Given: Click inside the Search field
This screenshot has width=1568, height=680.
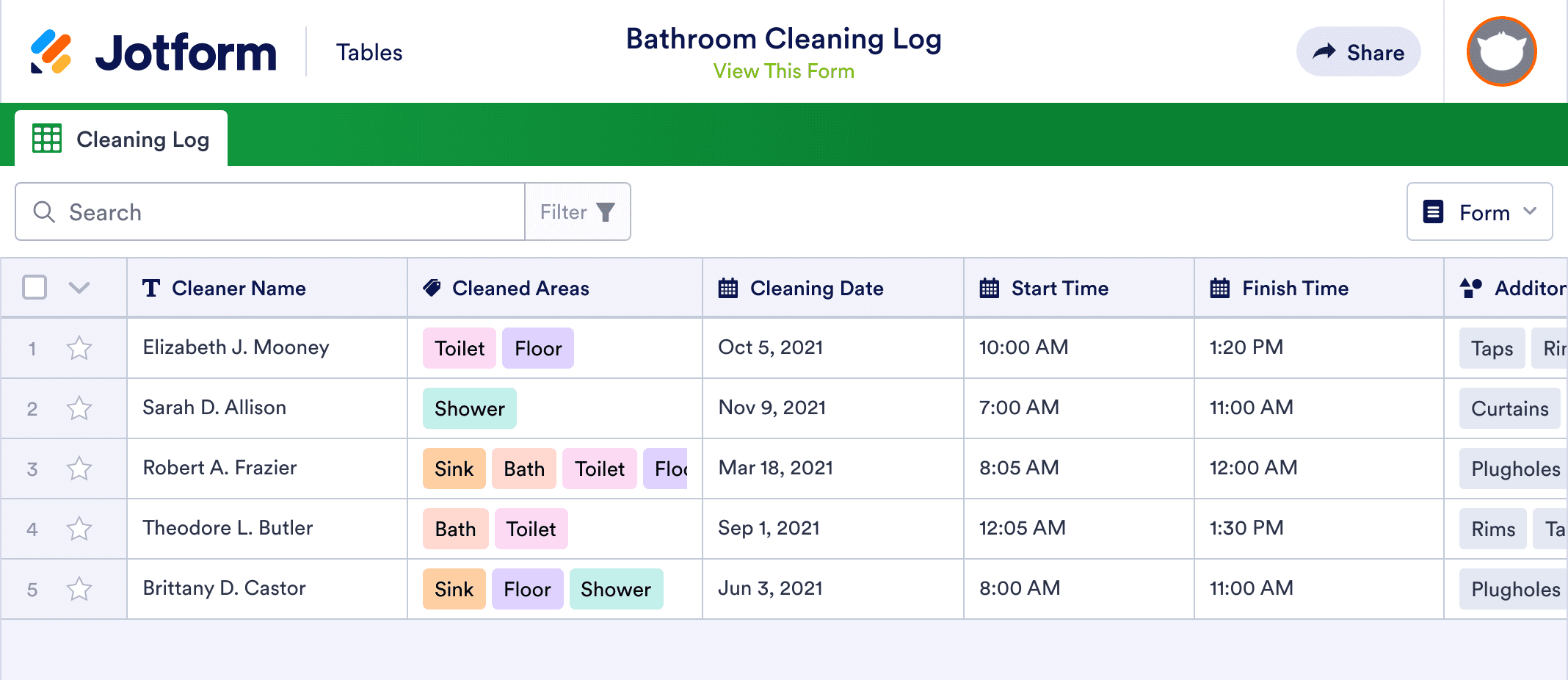Looking at the screenshot, I should [x=257, y=211].
